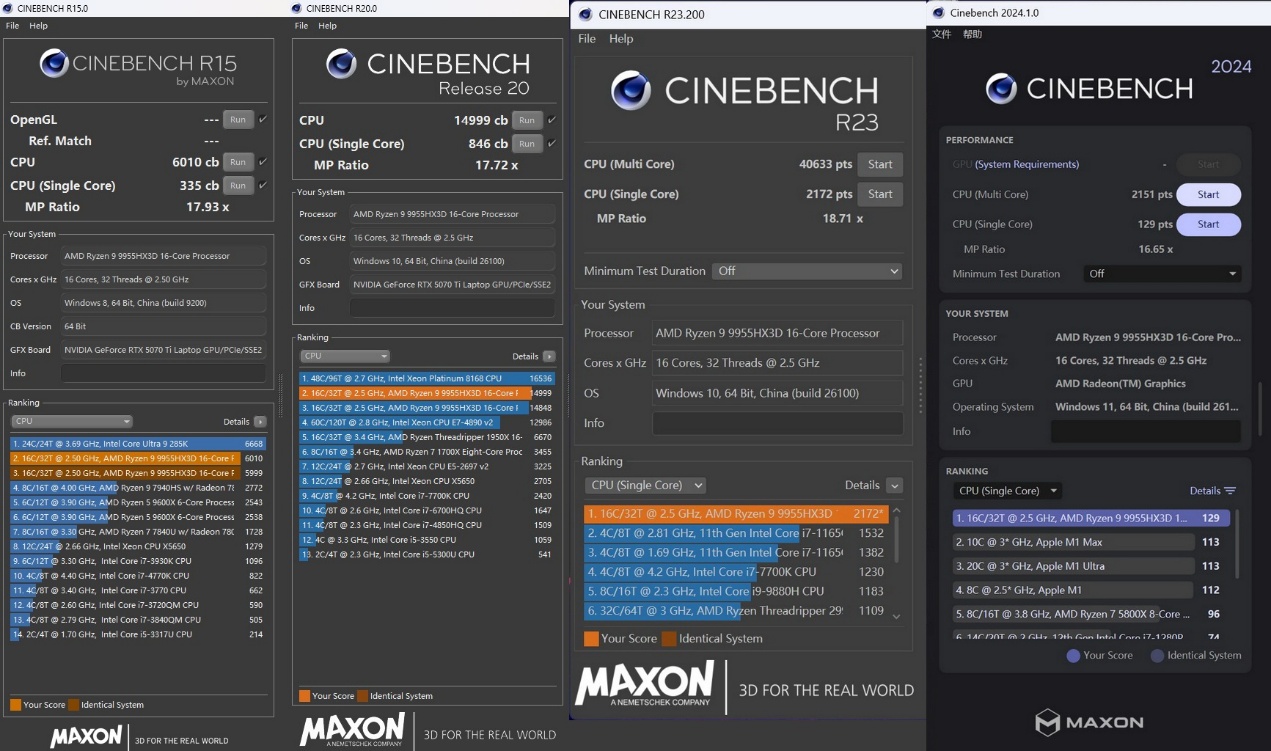1271x751 pixels.
Task: Select the Ryzen 9 9955HX3D row in R23 ranking
Action: (x=736, y=514)
